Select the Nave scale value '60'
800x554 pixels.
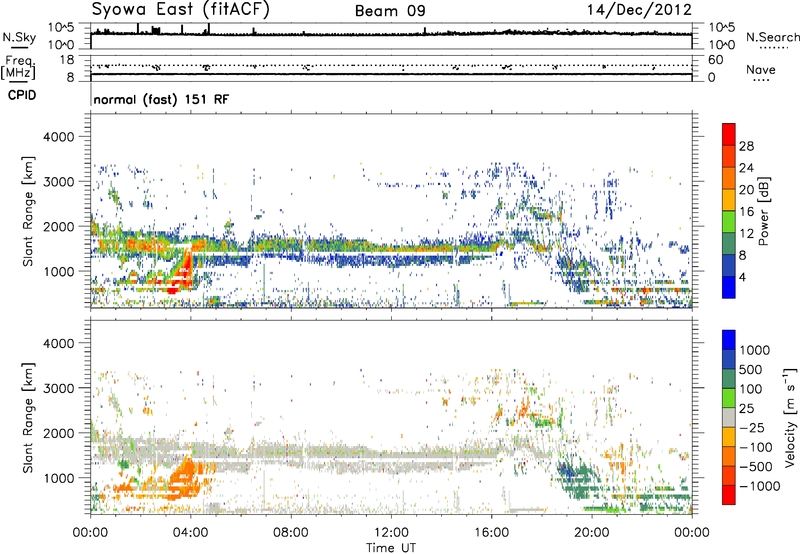coord(715,60)
